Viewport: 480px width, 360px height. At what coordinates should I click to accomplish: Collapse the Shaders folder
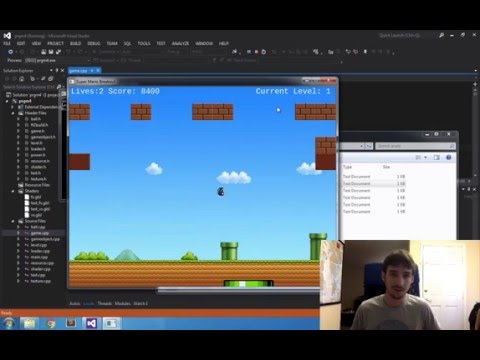[x=13, y=191]
